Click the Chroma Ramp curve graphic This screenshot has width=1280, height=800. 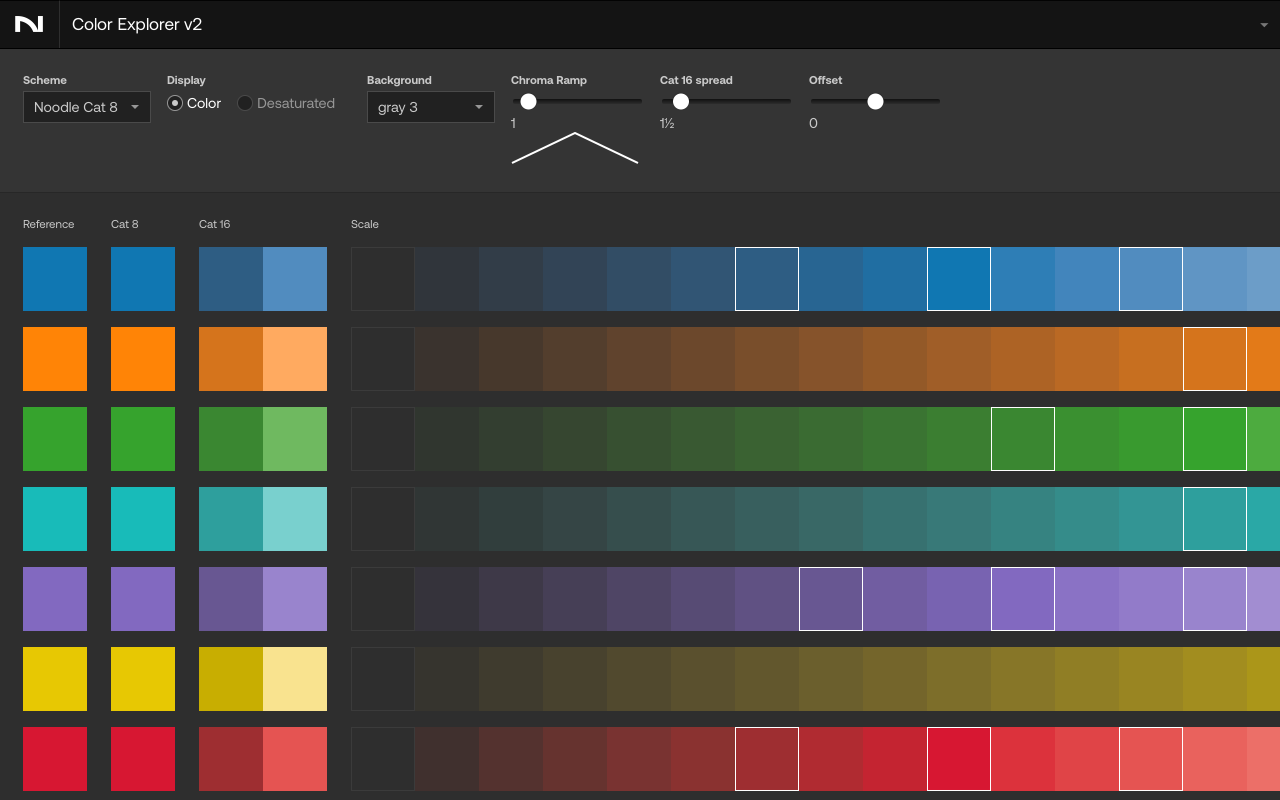tap(575, 148)
